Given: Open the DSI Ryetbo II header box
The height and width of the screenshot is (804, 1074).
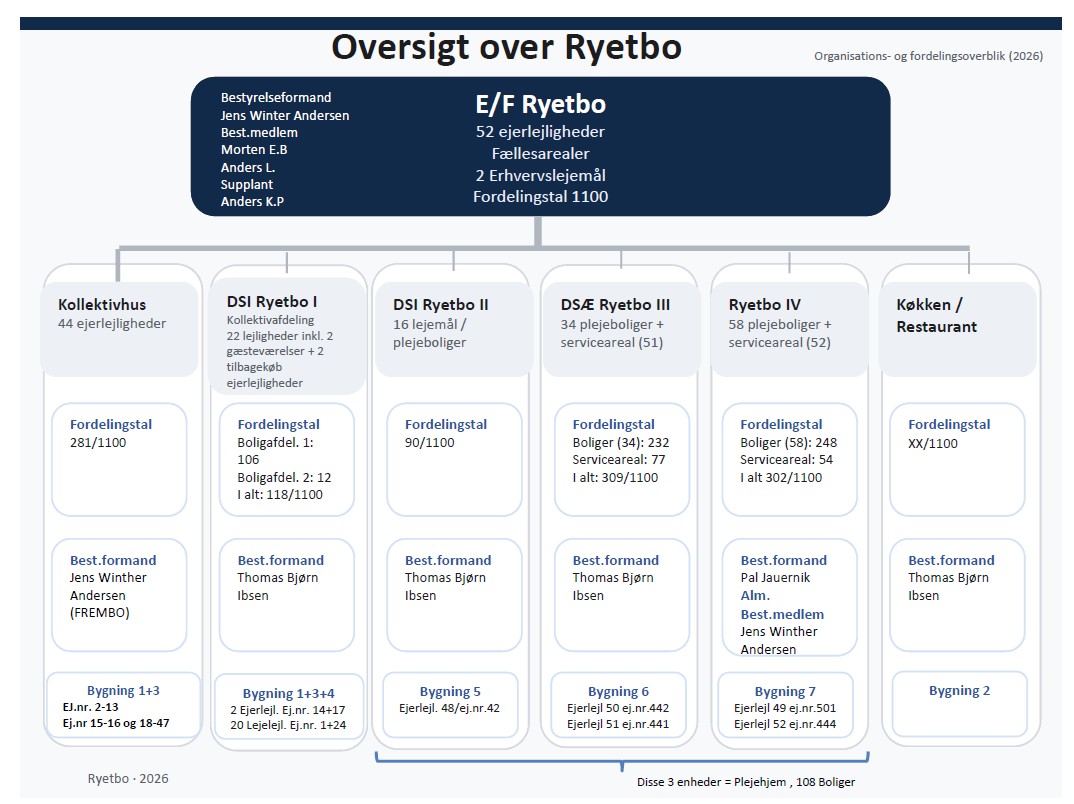Looking at the screenshot, I should (x=454, y=329).
